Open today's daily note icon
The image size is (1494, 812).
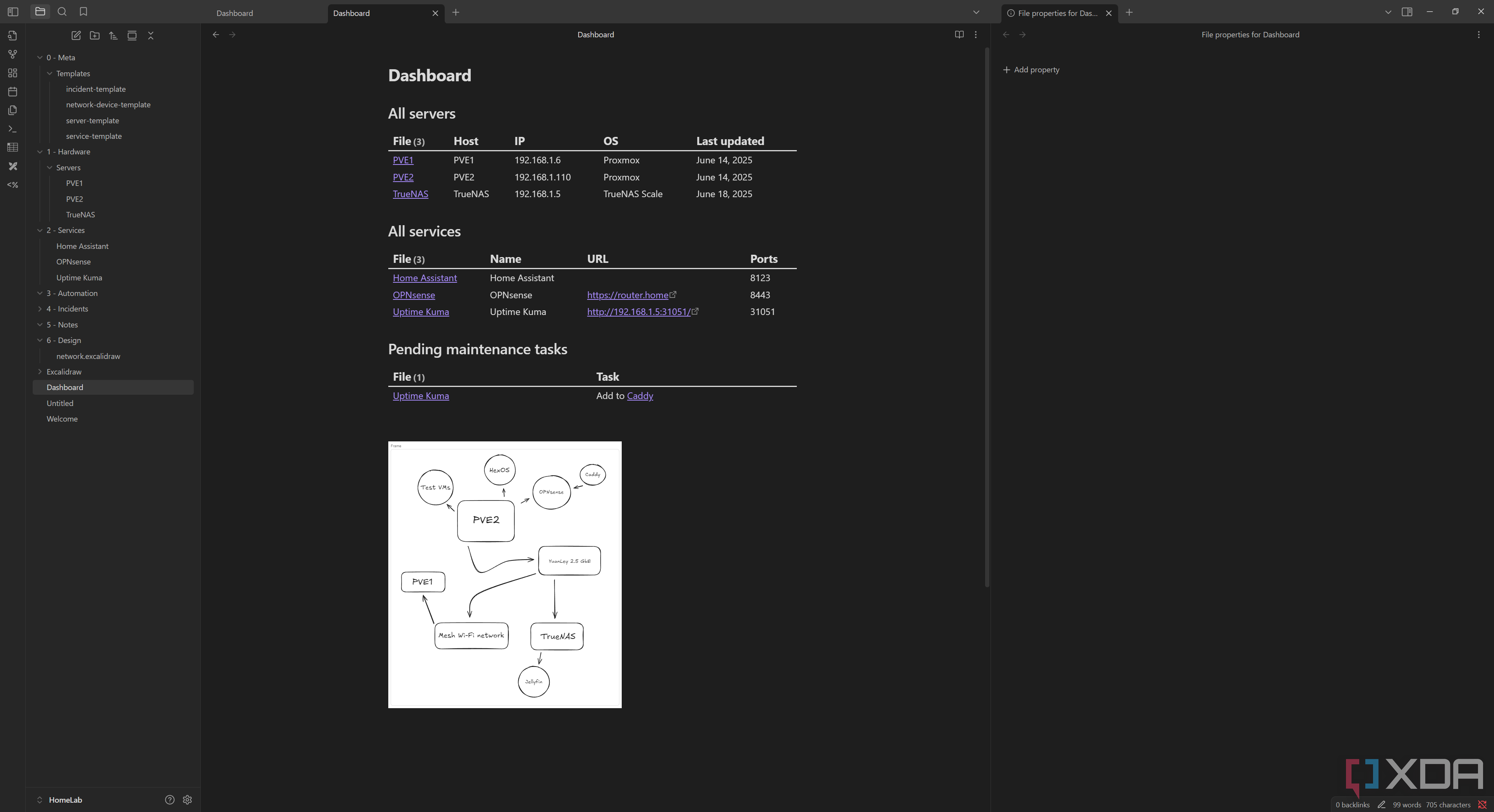(x=12, y=91)
